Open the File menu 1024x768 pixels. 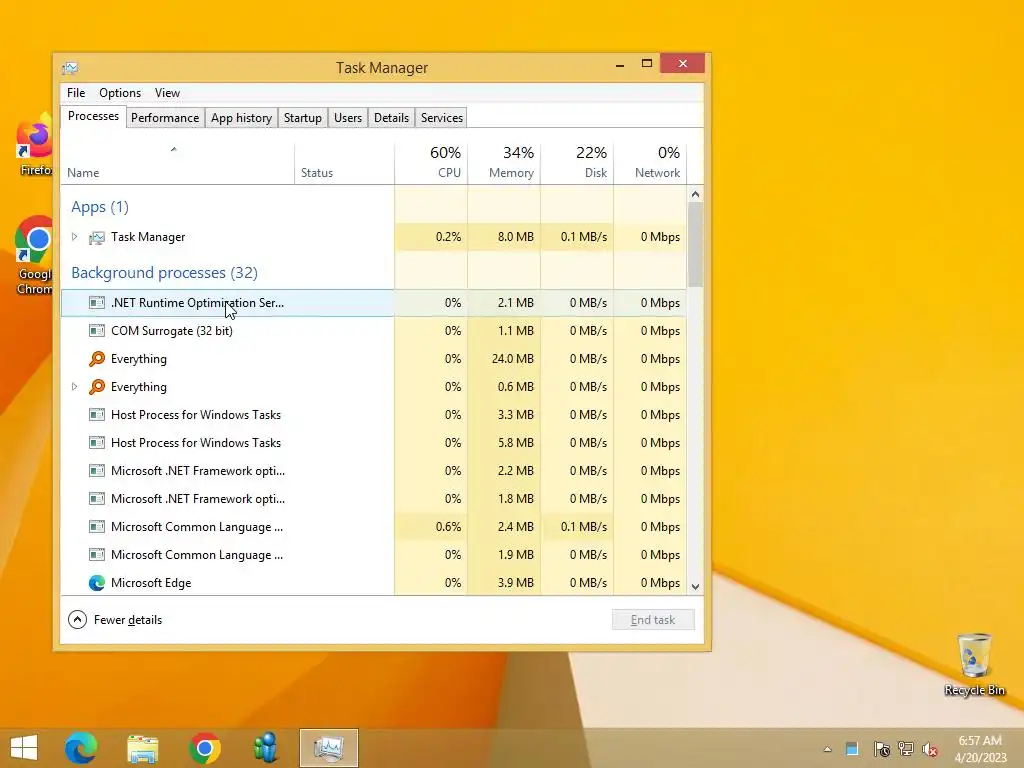pyautogui.click(x=76, y=93)
